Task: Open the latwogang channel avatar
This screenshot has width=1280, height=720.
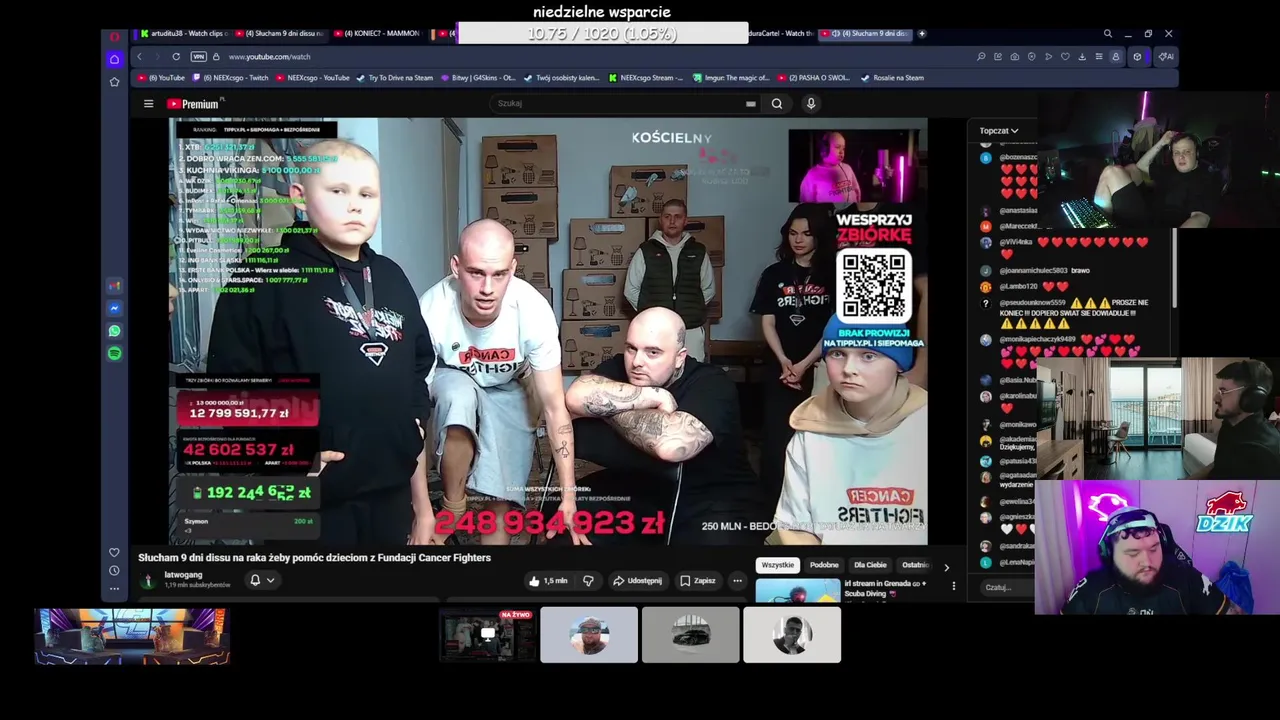Action: tap(148, 580)
